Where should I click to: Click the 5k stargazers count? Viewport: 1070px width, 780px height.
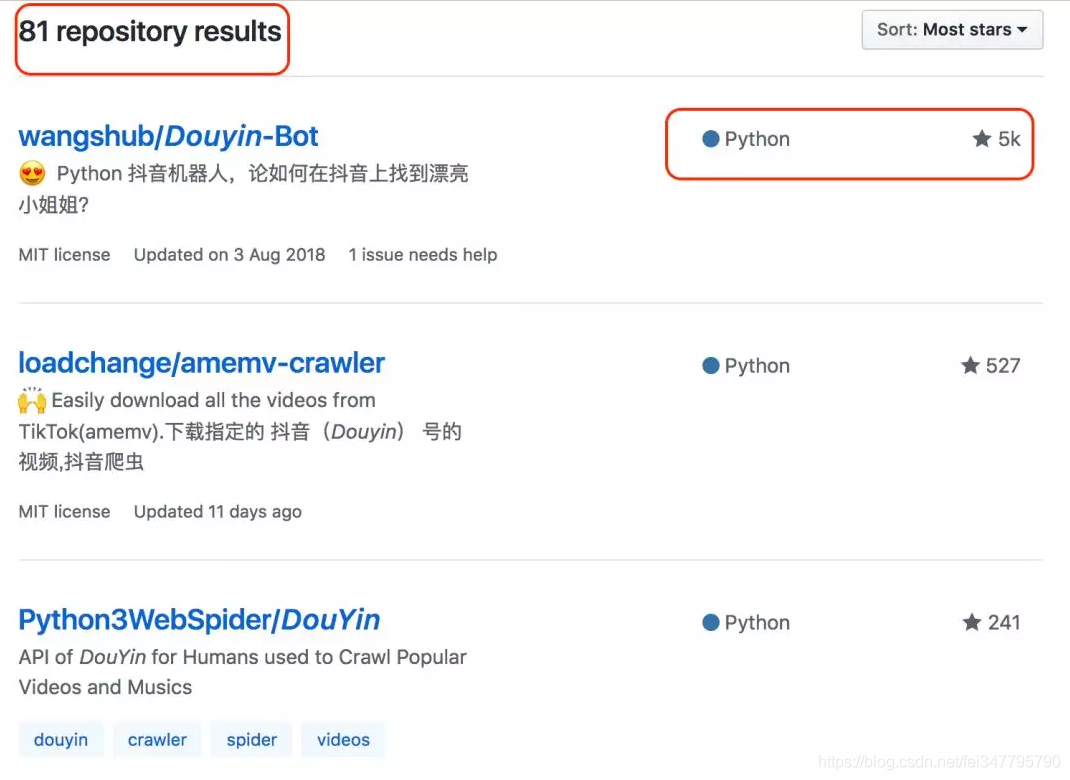(1009, 139)
